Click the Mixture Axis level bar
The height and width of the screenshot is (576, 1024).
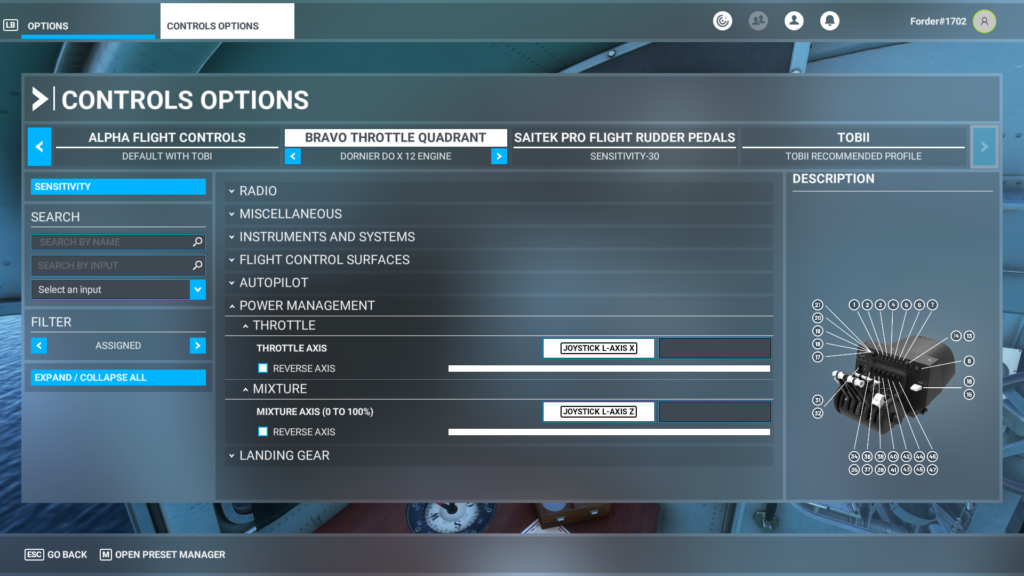click(x=609, y=432)
